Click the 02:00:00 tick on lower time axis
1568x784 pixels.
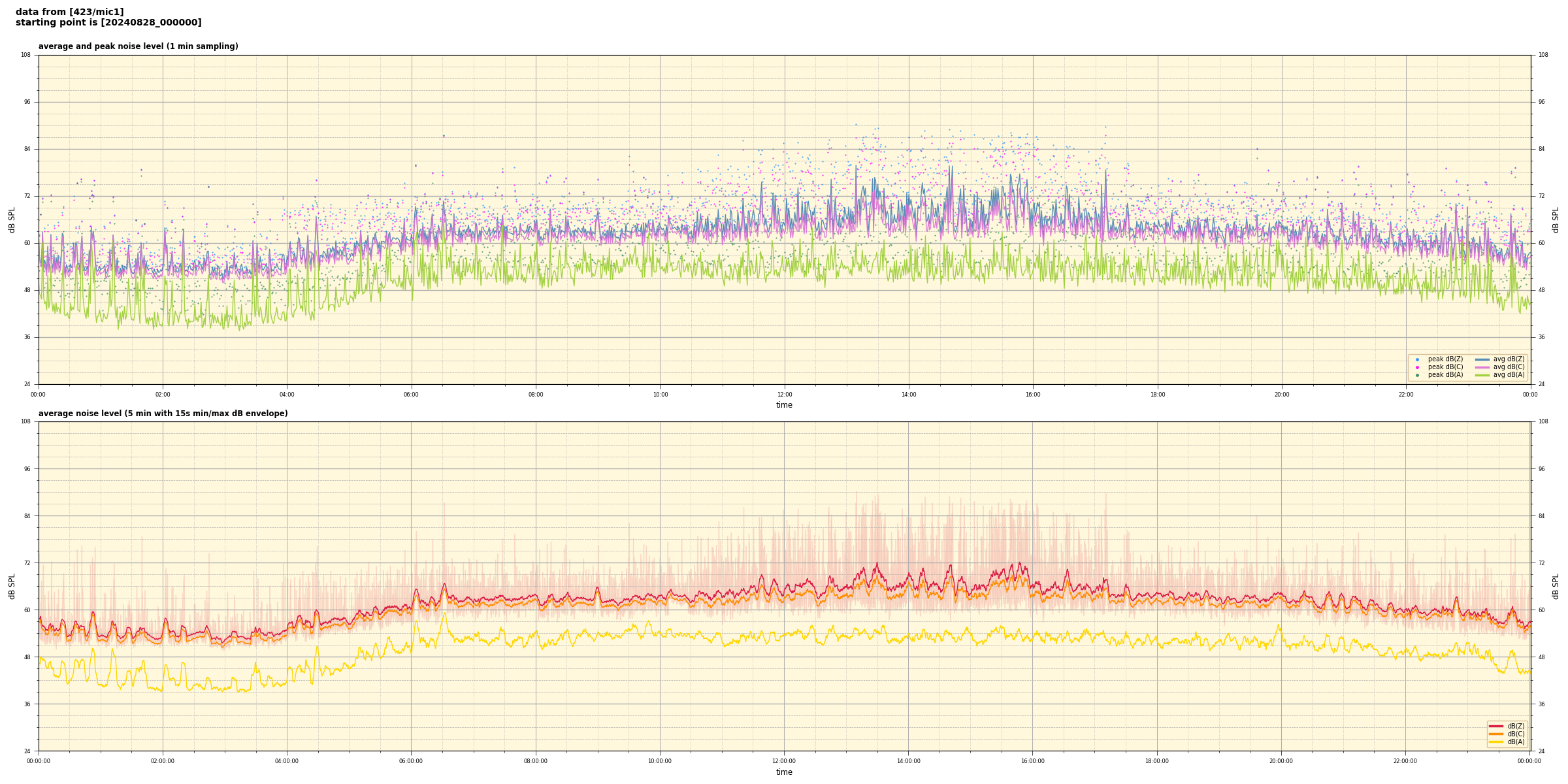pyautogui.click(x=163, y=761)
